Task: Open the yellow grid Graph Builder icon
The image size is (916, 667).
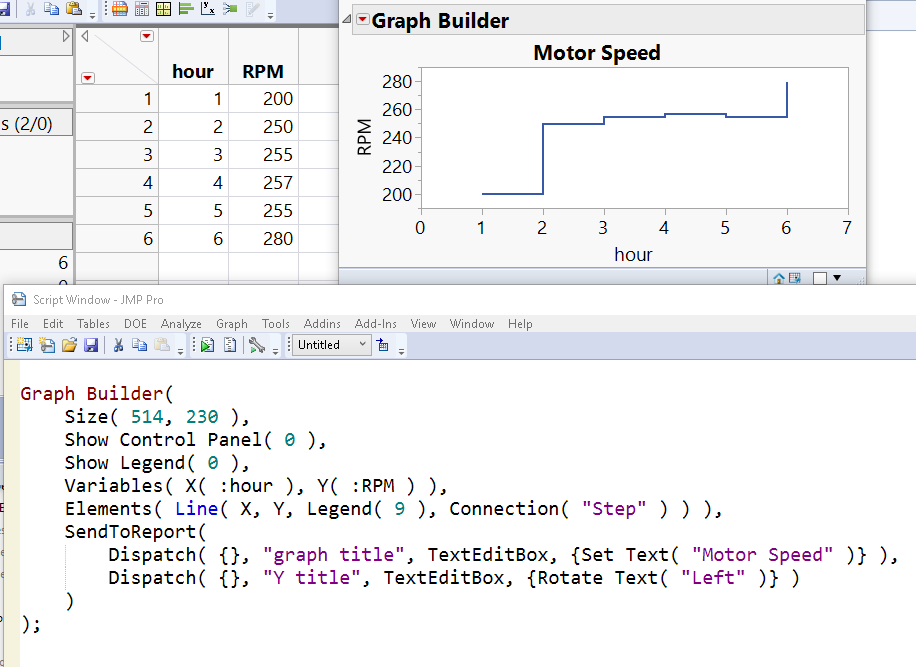Action: (x=164, y=8)
